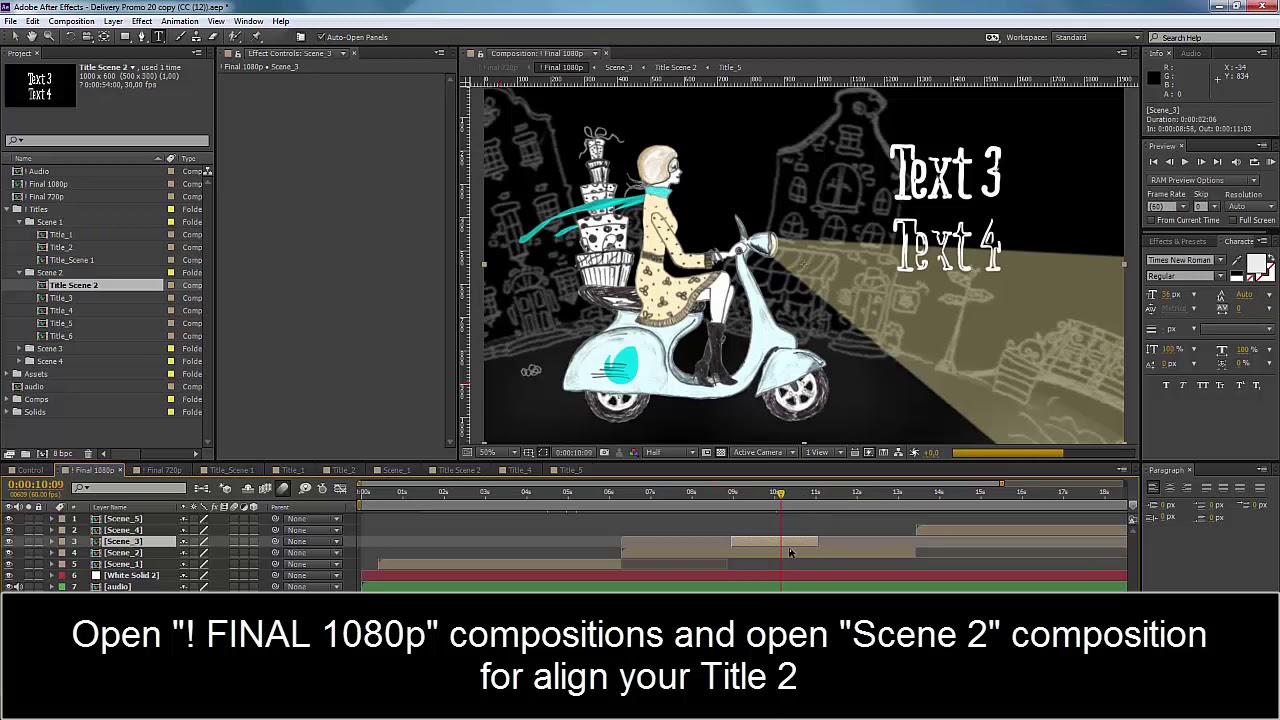Expand Scene_3 layer properties in timeline
The height and width of the screenshot is (720, 1280).
[51, 541]
